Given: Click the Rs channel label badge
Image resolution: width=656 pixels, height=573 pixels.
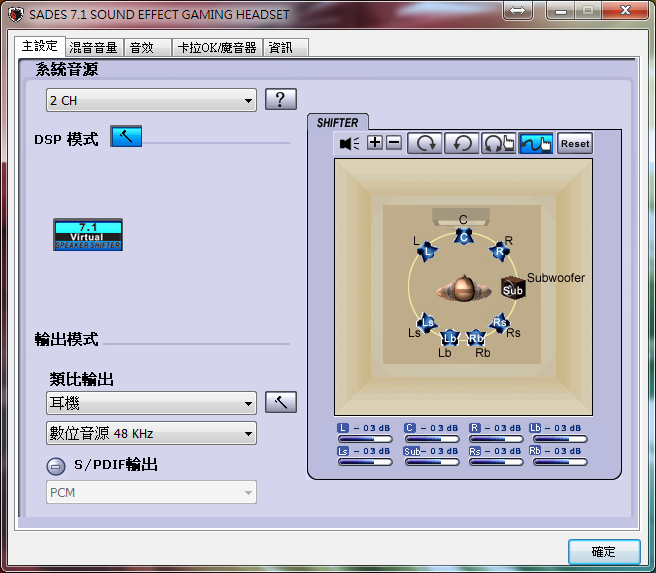Looking at the screenshot, I should click(475, 451).
